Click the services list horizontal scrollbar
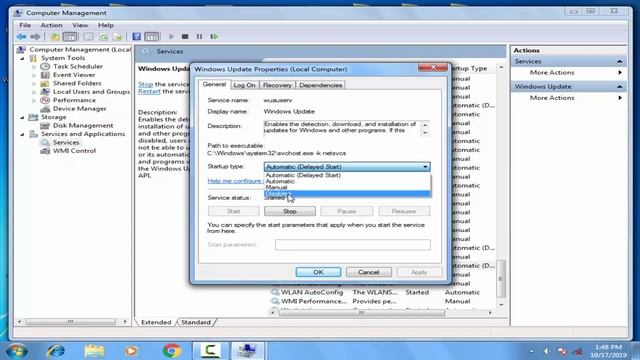The height and width of the screenshot is (360, 640). [362, 313]
